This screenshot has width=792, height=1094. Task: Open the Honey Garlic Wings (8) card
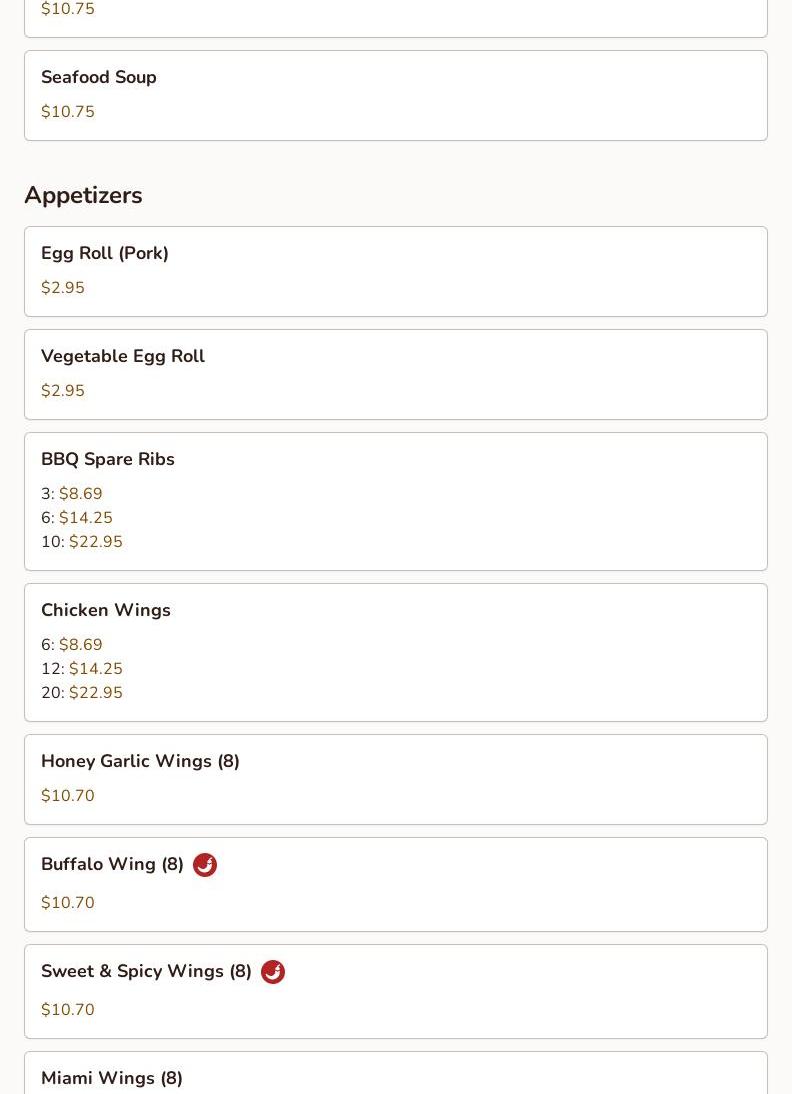tap(396, 779)
